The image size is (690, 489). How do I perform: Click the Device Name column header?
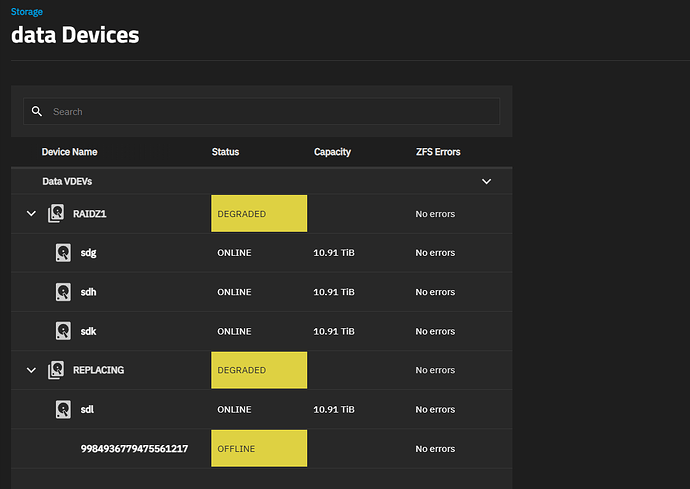point(69,152)
